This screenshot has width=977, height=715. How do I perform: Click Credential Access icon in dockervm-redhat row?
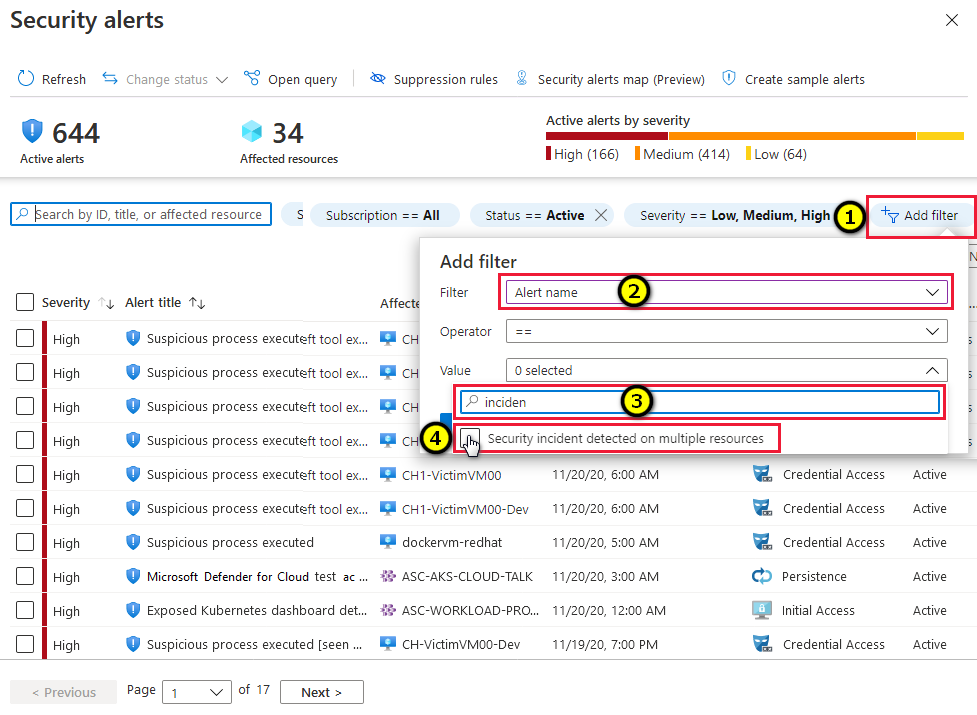pyautogui.click(x=762, y=542)
